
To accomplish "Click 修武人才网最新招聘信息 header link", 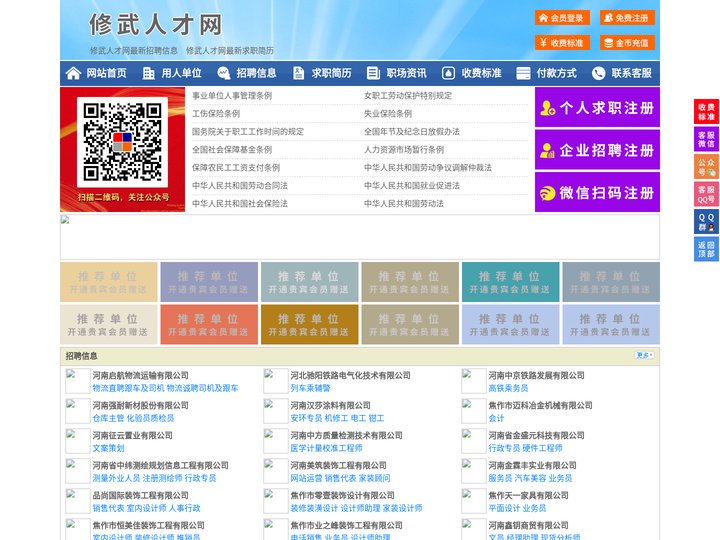I will click(134, 51).
